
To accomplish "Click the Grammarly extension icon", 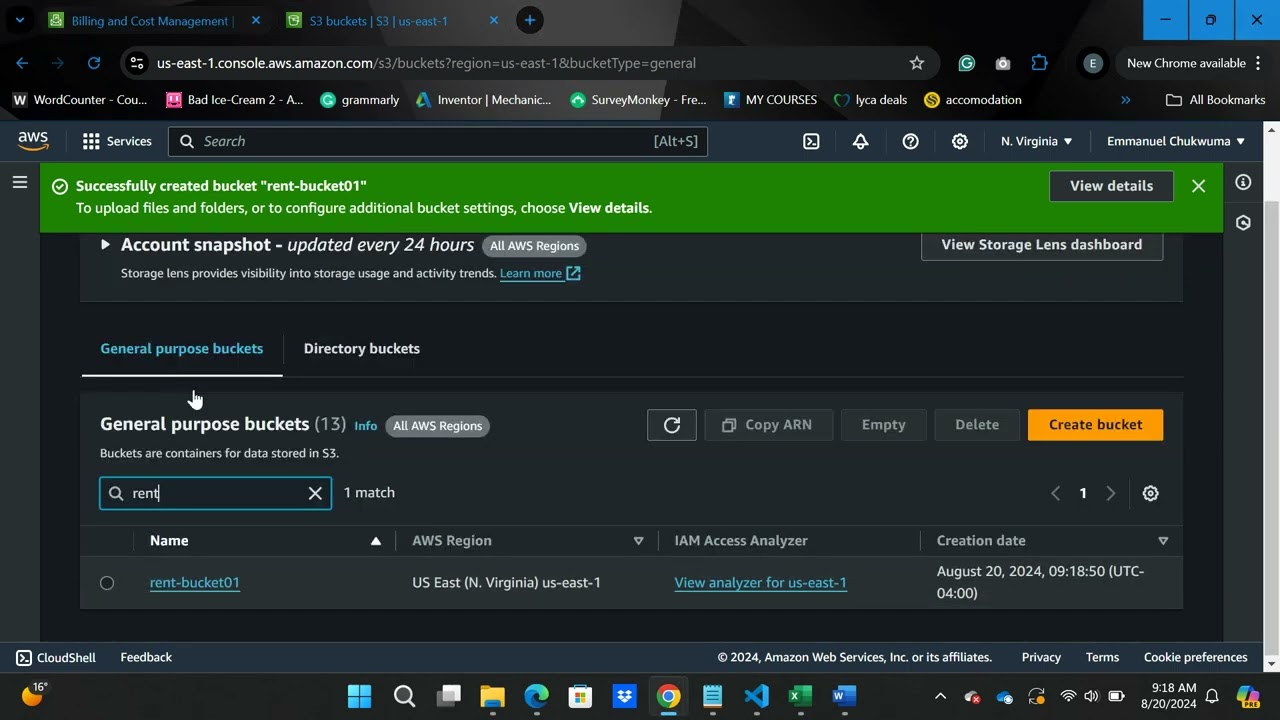I will (x=966, y=63).
